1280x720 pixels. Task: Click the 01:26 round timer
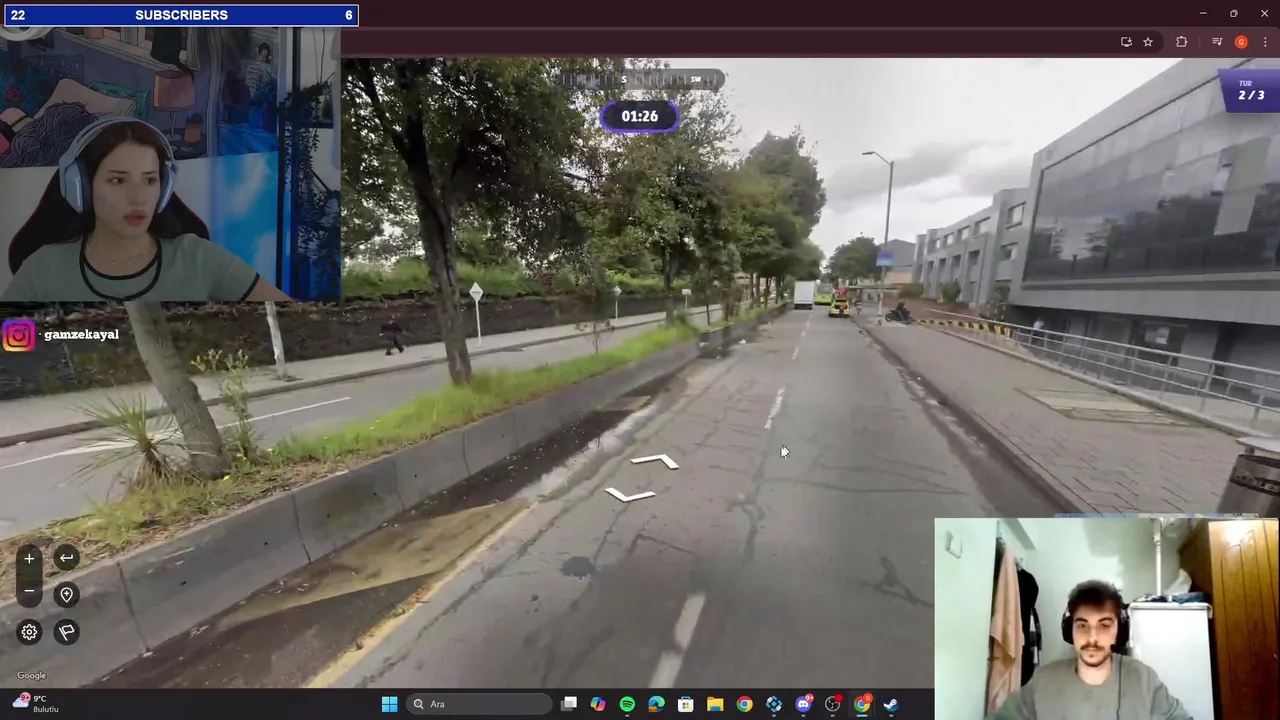(640, 116)
